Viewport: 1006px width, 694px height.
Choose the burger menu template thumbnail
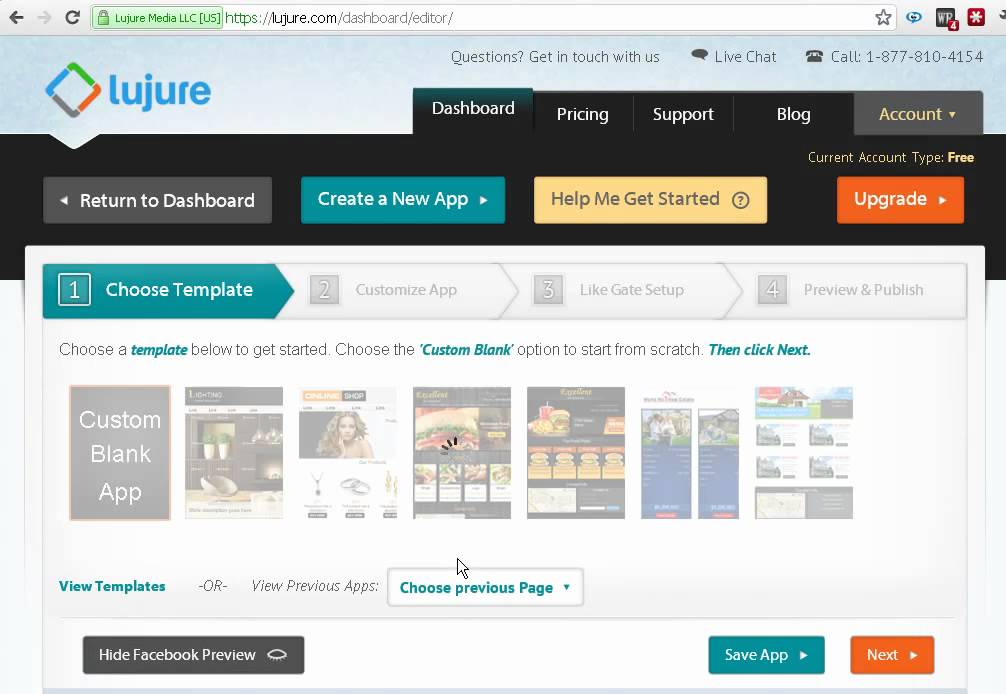coord(576,453)
